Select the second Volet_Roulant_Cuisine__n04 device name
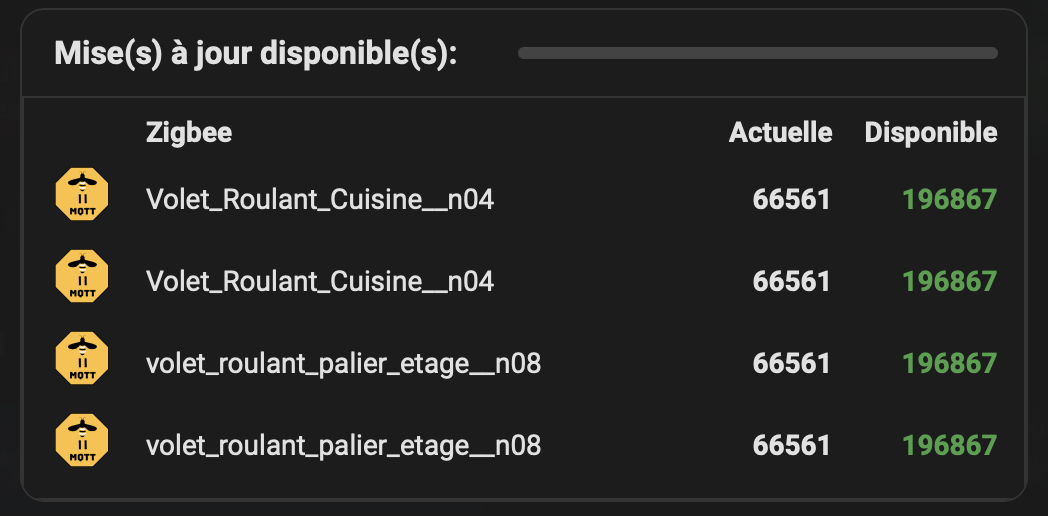The width and height of the screenshot is (1048, 516). coord(320,282)
